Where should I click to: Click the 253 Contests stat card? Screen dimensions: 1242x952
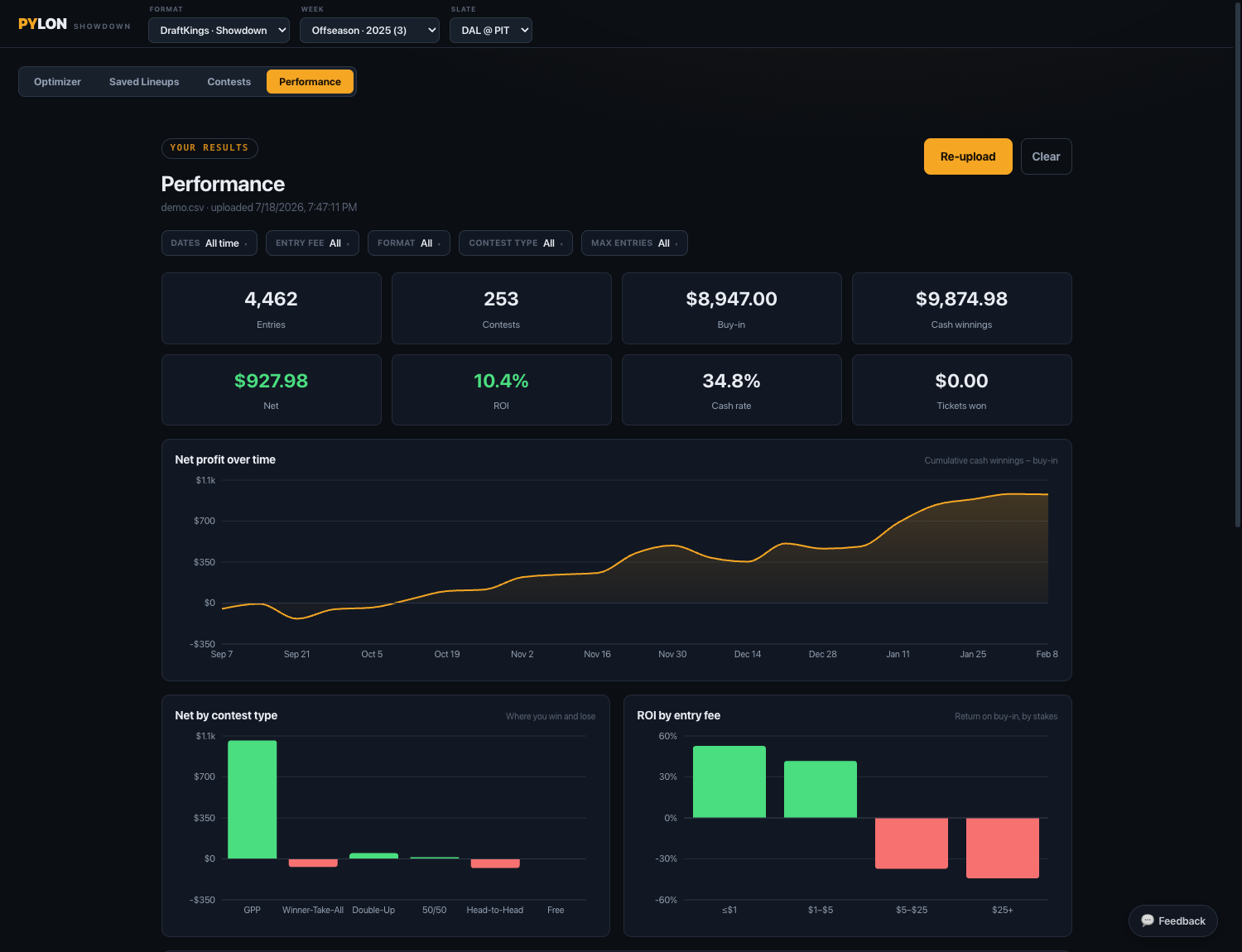pyautogui.click(x=501, y=308)
